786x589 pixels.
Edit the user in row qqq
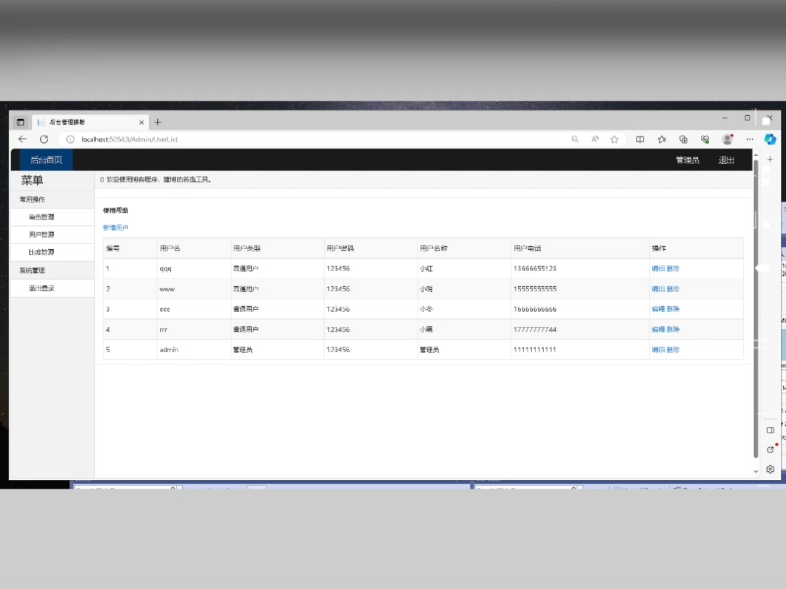[658, 269]
